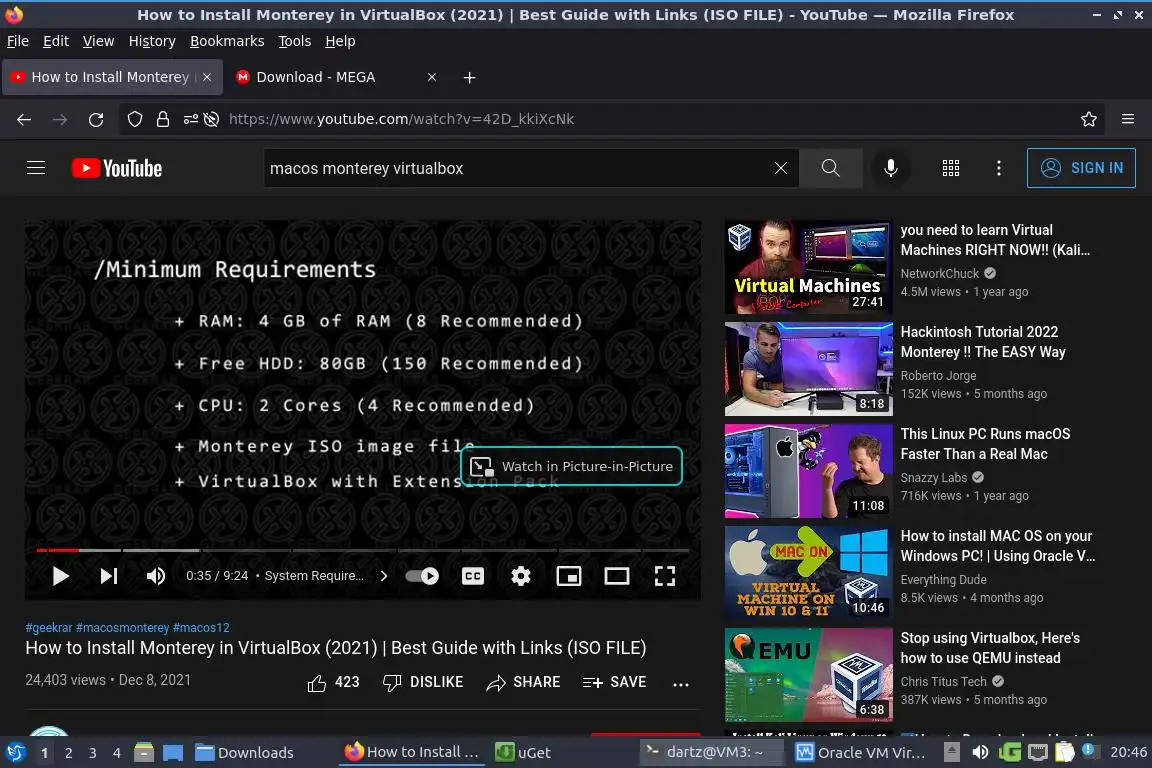Image resolution: width=1152 pixels, height=768 pixels.
Task: Reload the current page
Action: (x=96, y=119)
